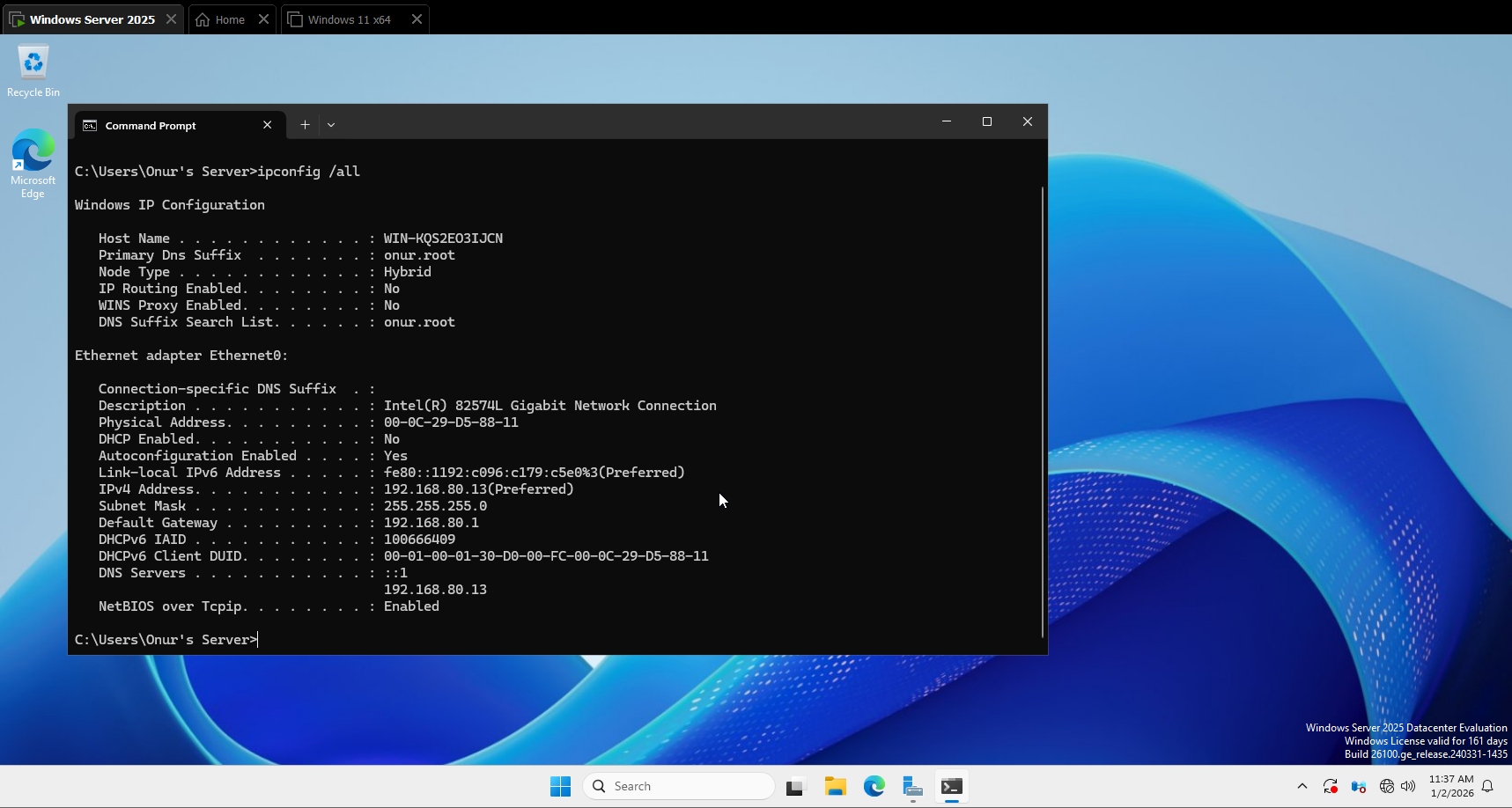Expand the terminal profile dropdown
This screenshot has width=1512, height=808.
[331, 125]
